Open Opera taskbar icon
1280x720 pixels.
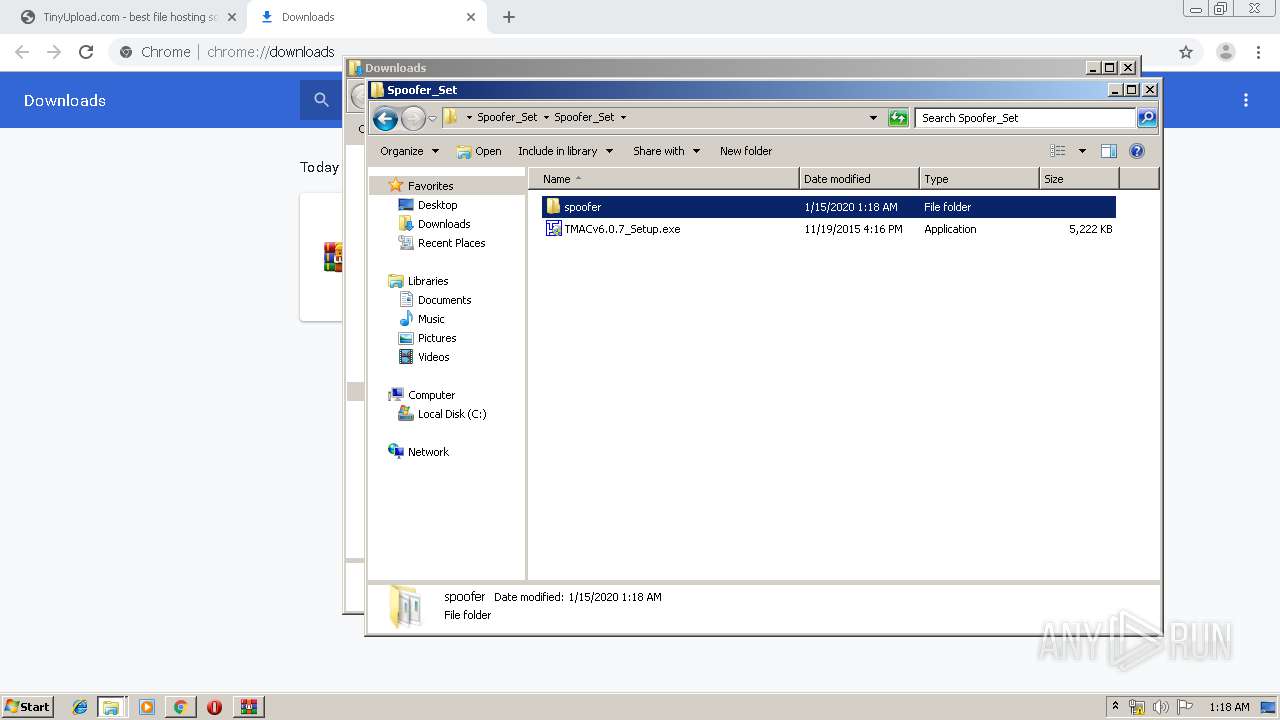[x=214, y=707]
